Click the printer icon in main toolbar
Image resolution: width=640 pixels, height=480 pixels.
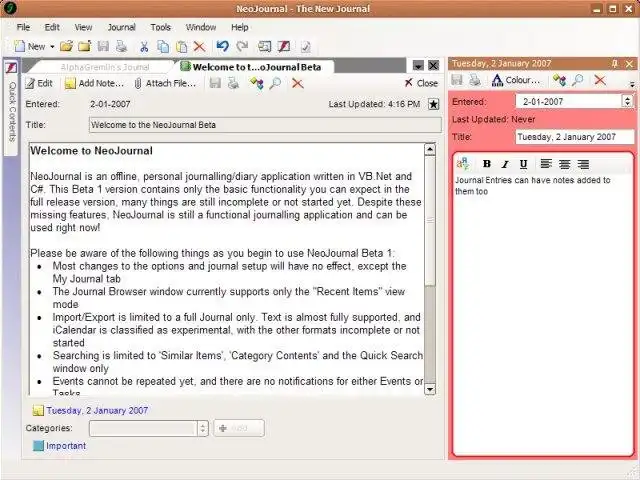(121, 47)
